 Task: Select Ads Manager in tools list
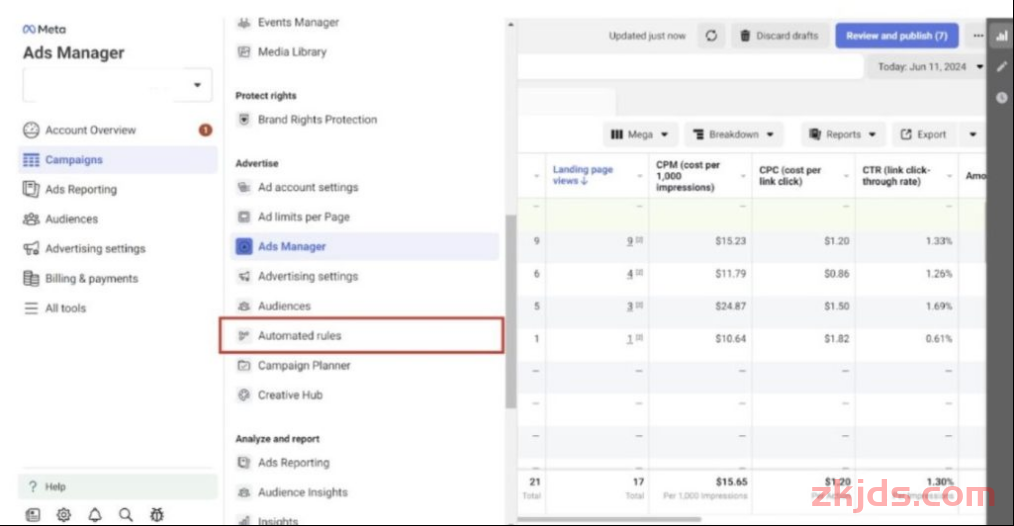click(x=365, y=247)
